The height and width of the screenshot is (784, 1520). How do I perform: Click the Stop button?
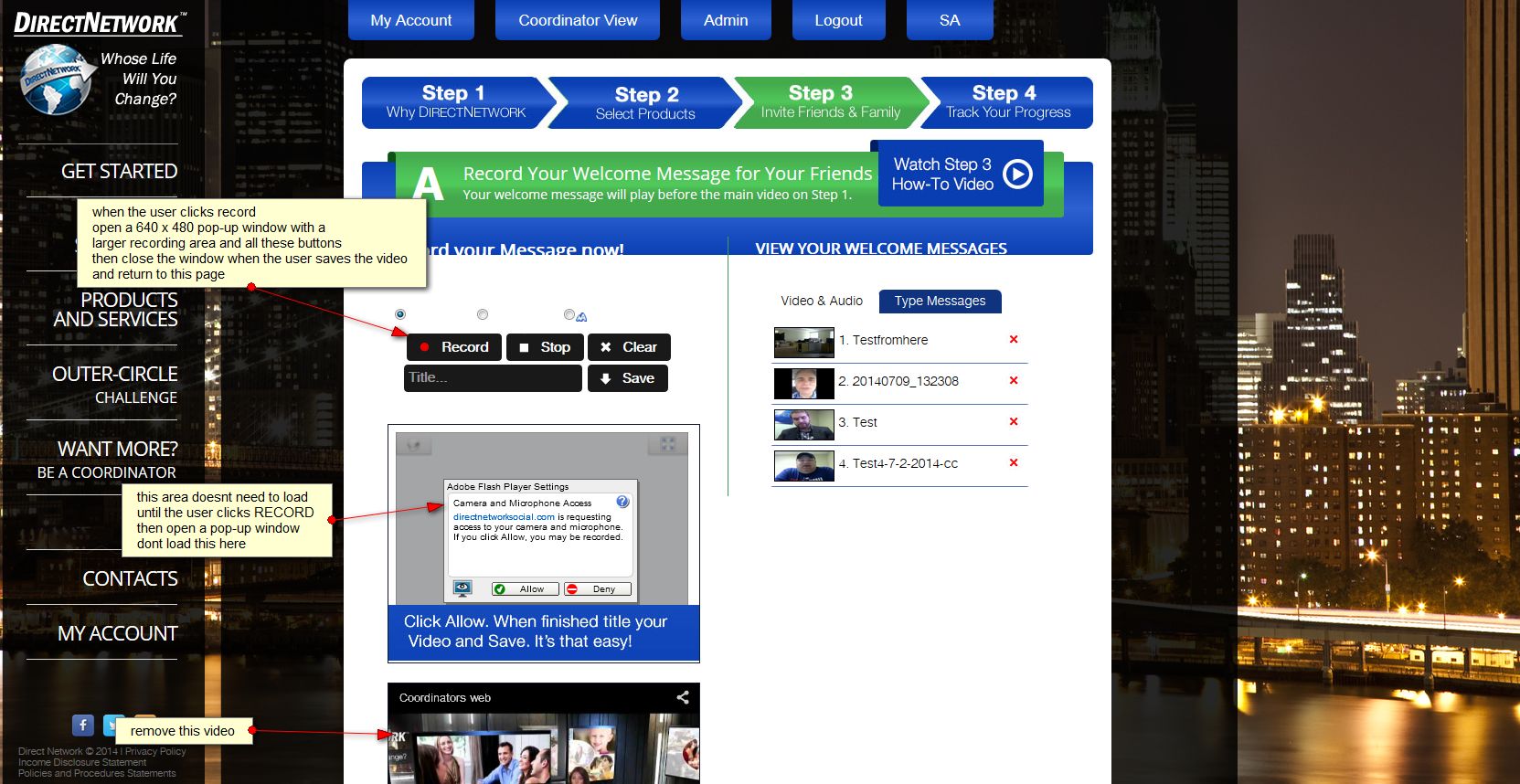[545, 347]
